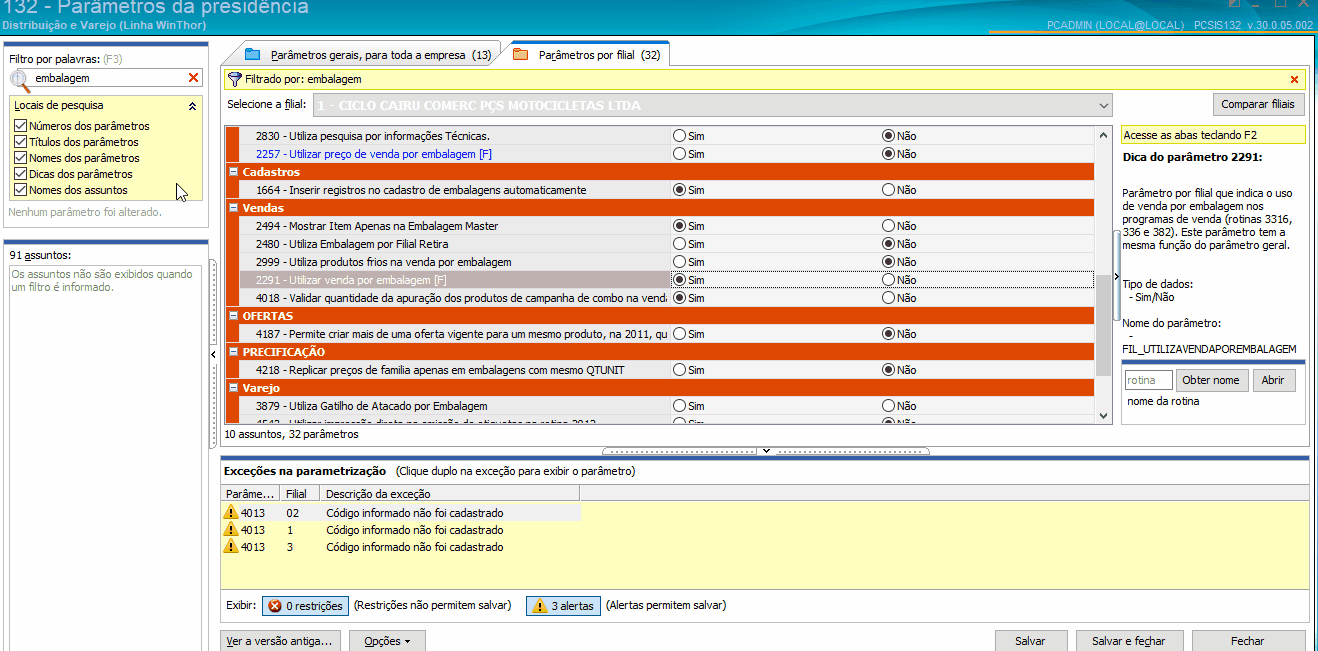Click the scroll-down arrow of parameter list
This screenshot has width=1318, height=651.
[x=1104, y=416]
